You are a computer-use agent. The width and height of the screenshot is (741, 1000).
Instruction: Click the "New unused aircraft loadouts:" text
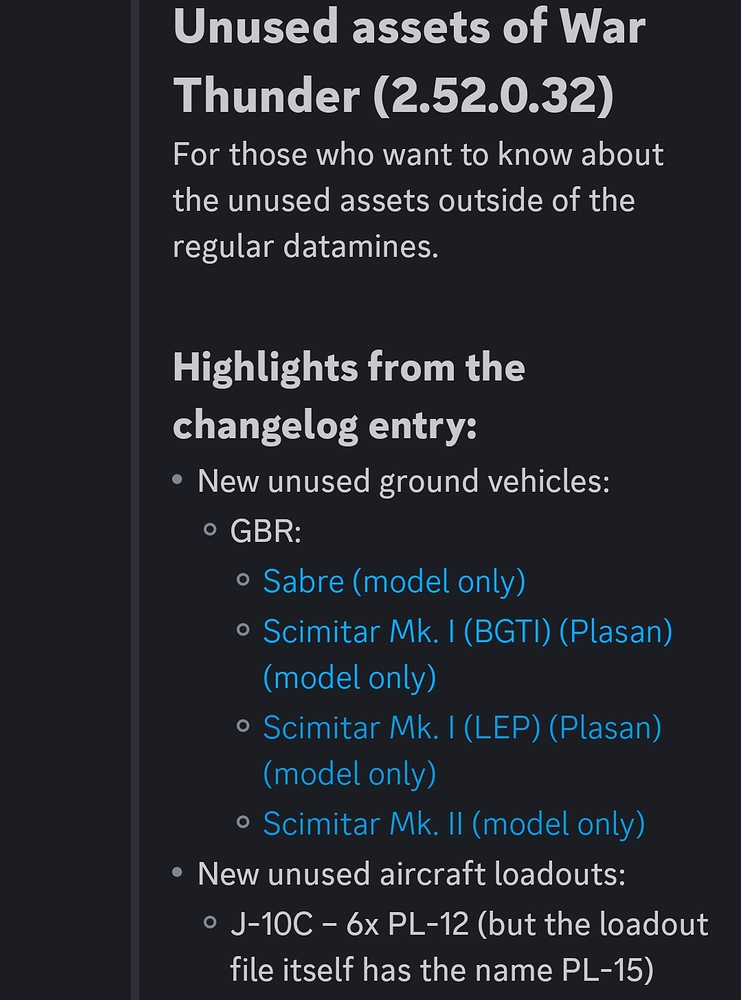(411, 874)
